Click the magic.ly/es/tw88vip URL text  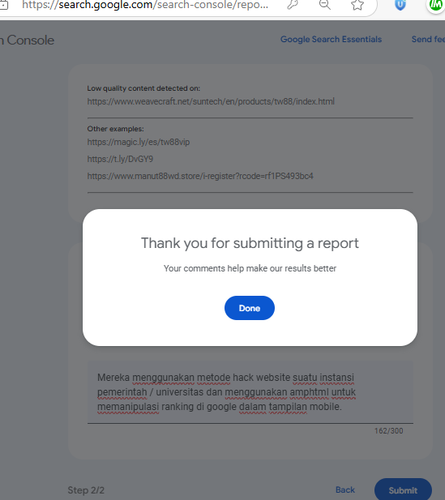click(x=138, y=142)
